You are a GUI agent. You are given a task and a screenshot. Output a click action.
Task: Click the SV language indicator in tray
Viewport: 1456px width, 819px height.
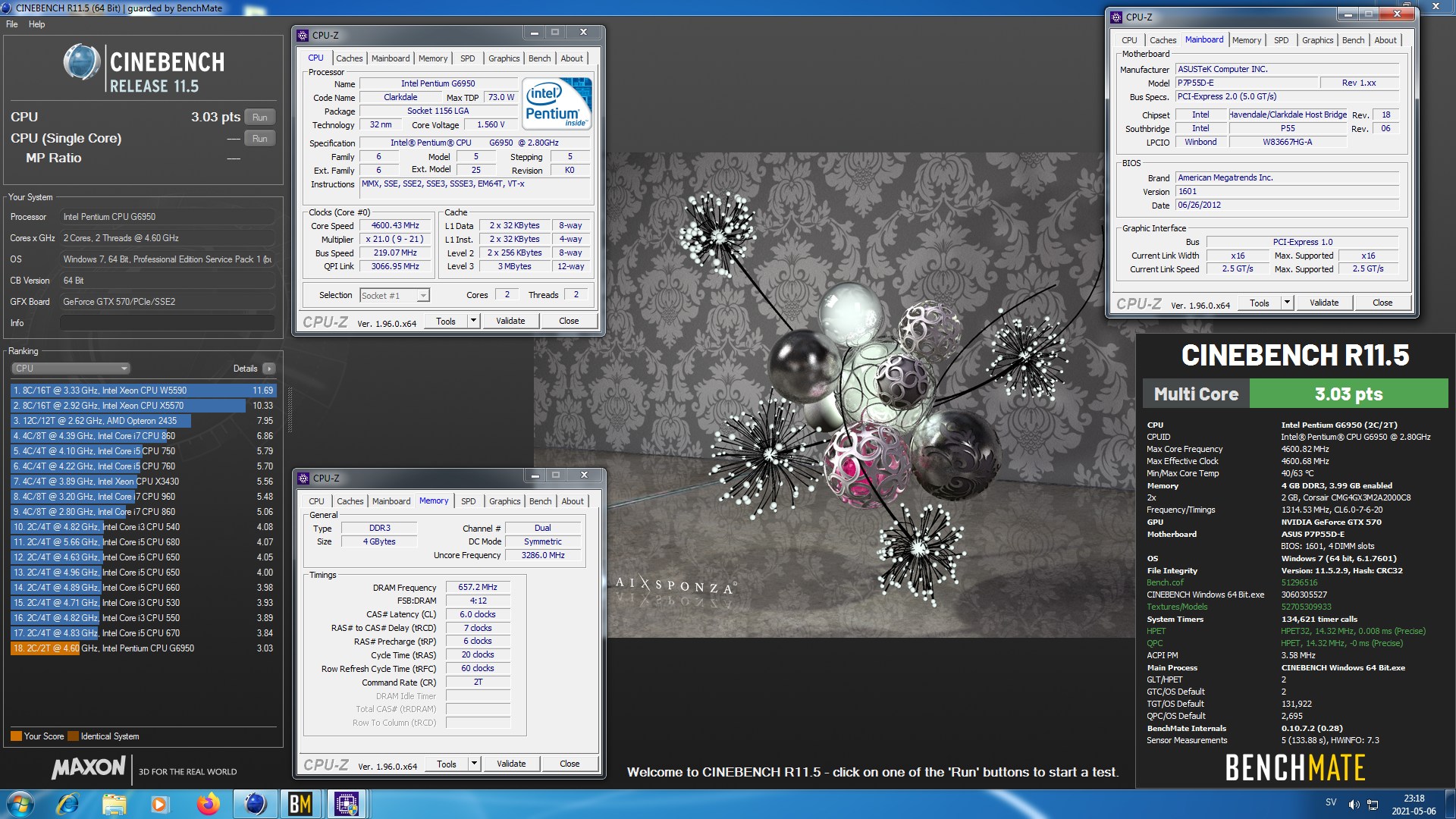pos(1331,802)
